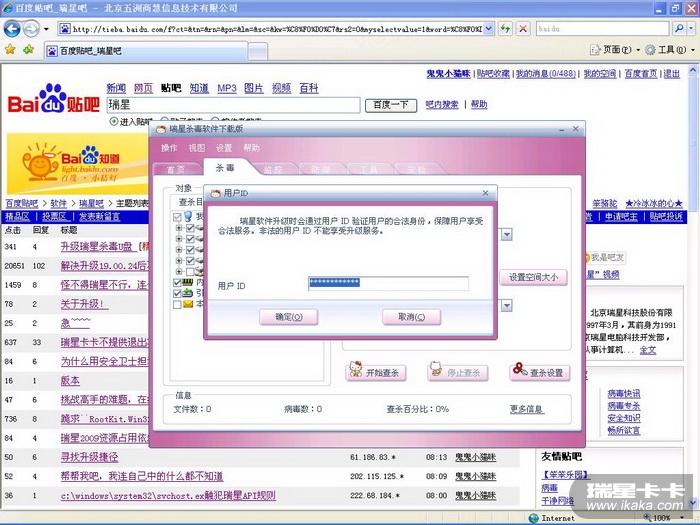The width and height of the screenshot is (700, 525).
Task: Open the Recent Pages dropdown beside Forward
Action: point(46,29)
